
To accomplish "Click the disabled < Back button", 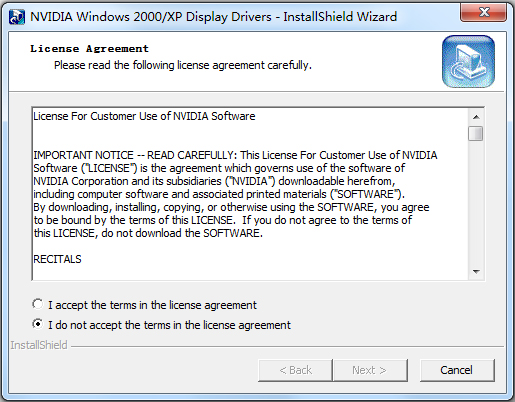I will [x=295, y=370].
